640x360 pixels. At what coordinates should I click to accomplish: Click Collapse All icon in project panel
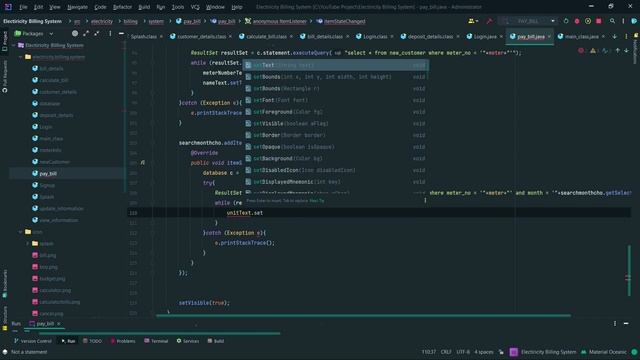(x=97, y=33)
